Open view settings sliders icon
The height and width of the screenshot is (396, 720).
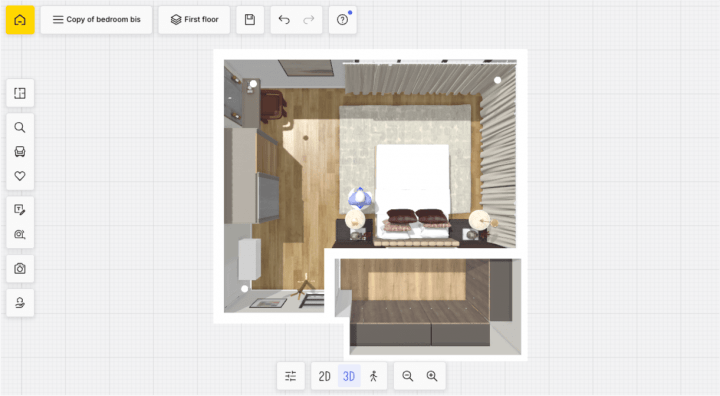click(x=291, y=376)
